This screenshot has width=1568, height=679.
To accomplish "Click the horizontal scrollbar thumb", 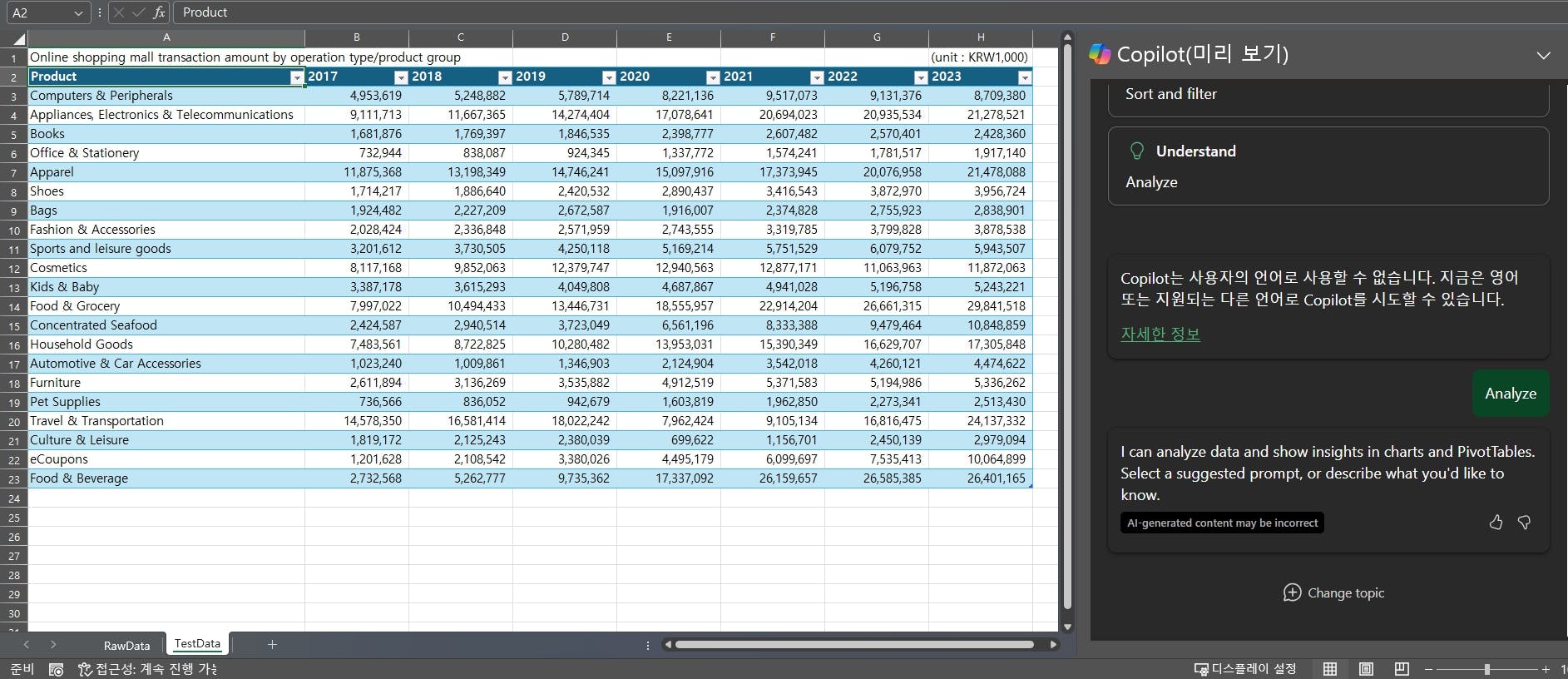I will (854, 644).
